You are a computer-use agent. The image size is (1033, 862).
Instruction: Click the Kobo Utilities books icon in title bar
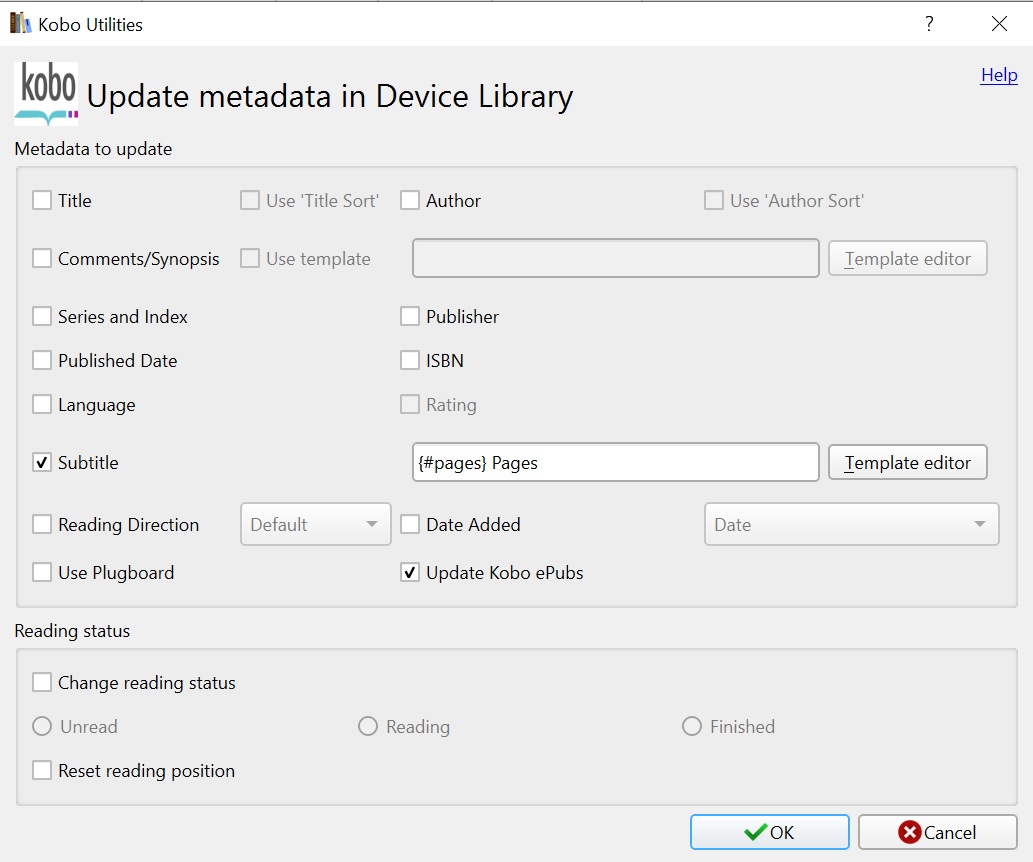[x=20, y=24]
